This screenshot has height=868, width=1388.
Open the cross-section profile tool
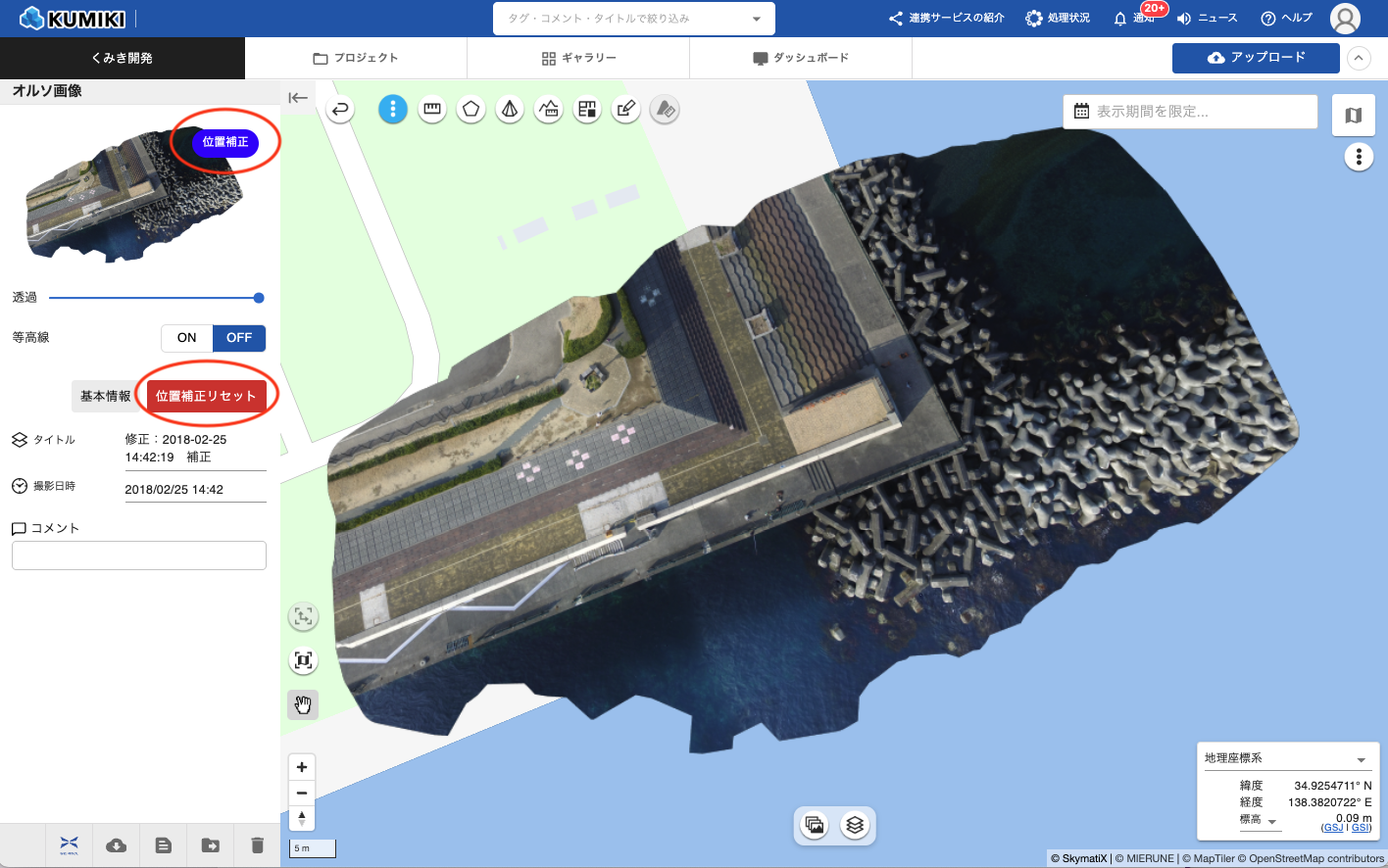click(x=549, y=110)
